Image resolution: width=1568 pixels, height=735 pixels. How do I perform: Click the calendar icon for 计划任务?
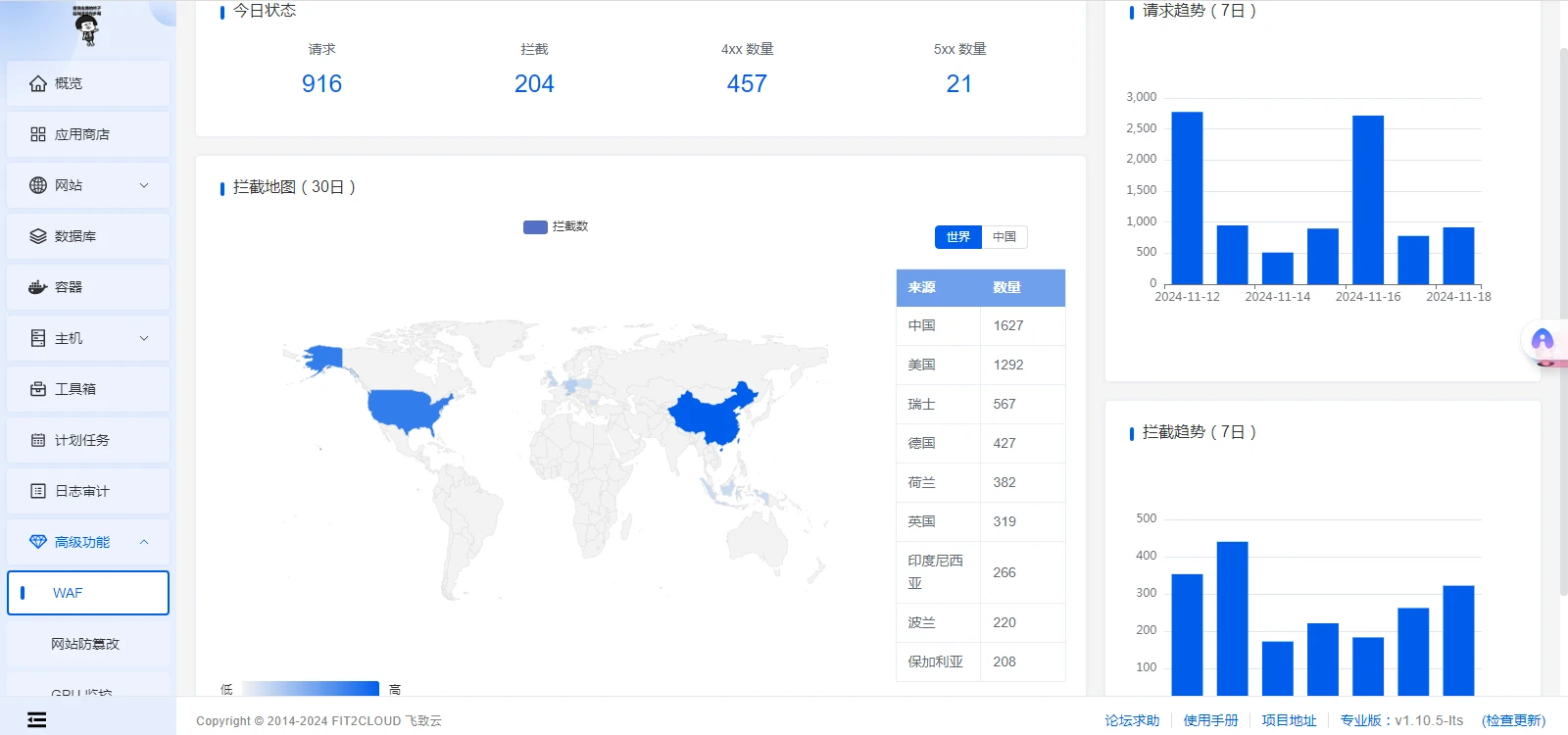point(38,440)
